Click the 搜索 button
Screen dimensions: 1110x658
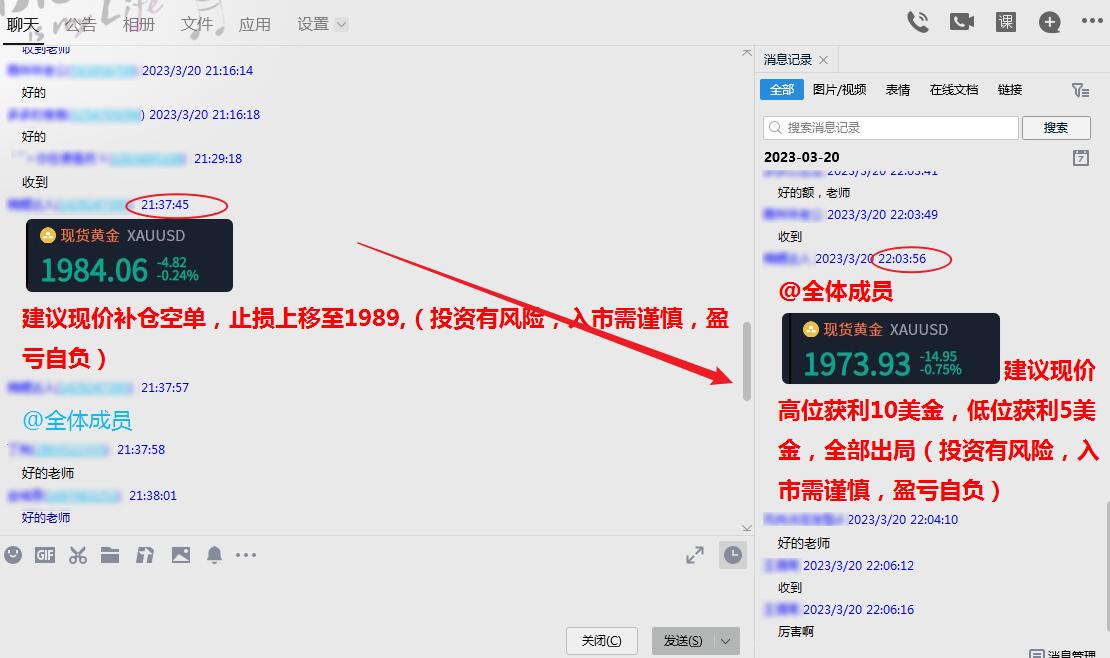[1056, 127]
